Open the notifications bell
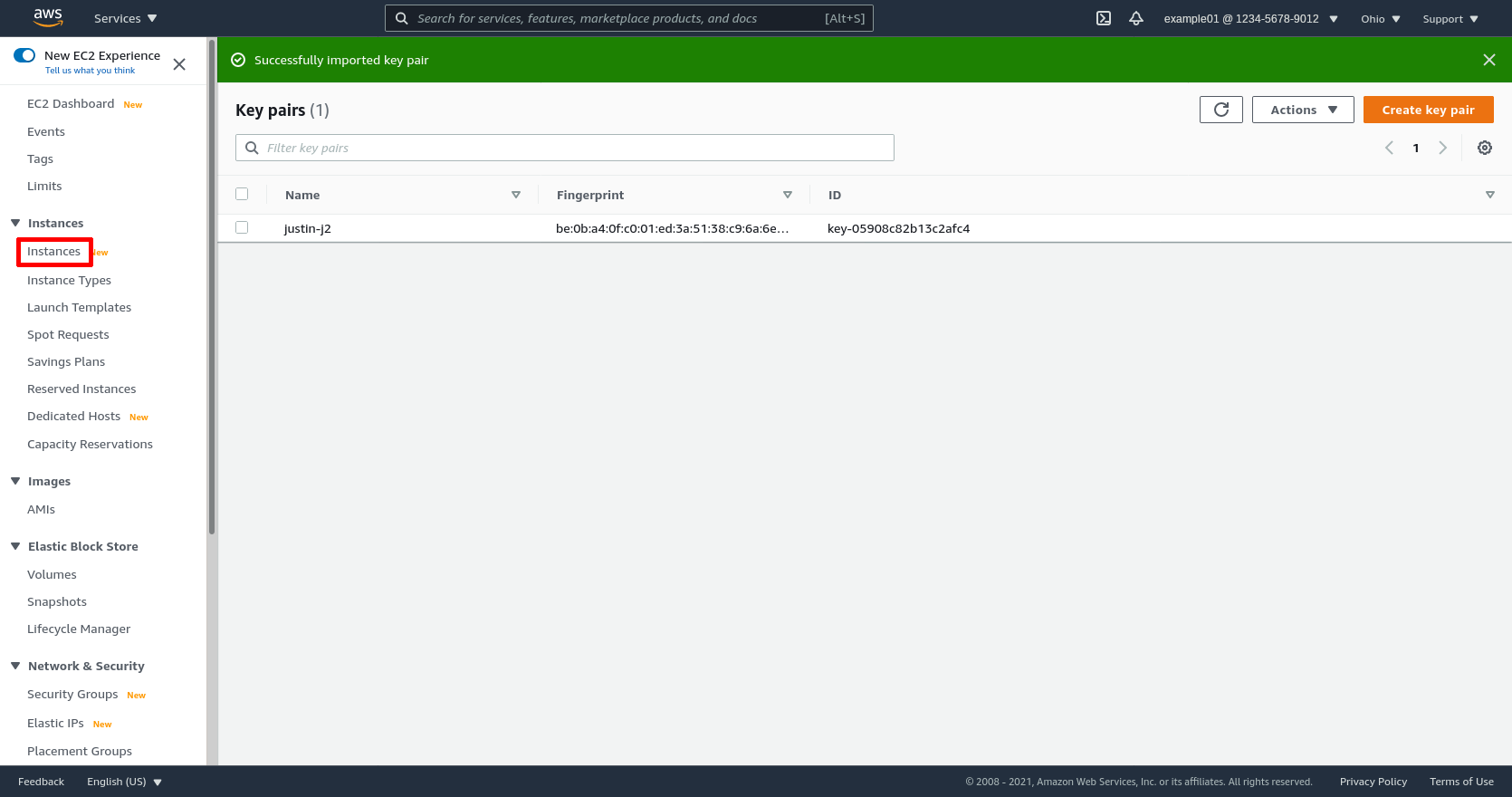Viewport: 1512px width, 797px height. click(x=1136, y=18)
